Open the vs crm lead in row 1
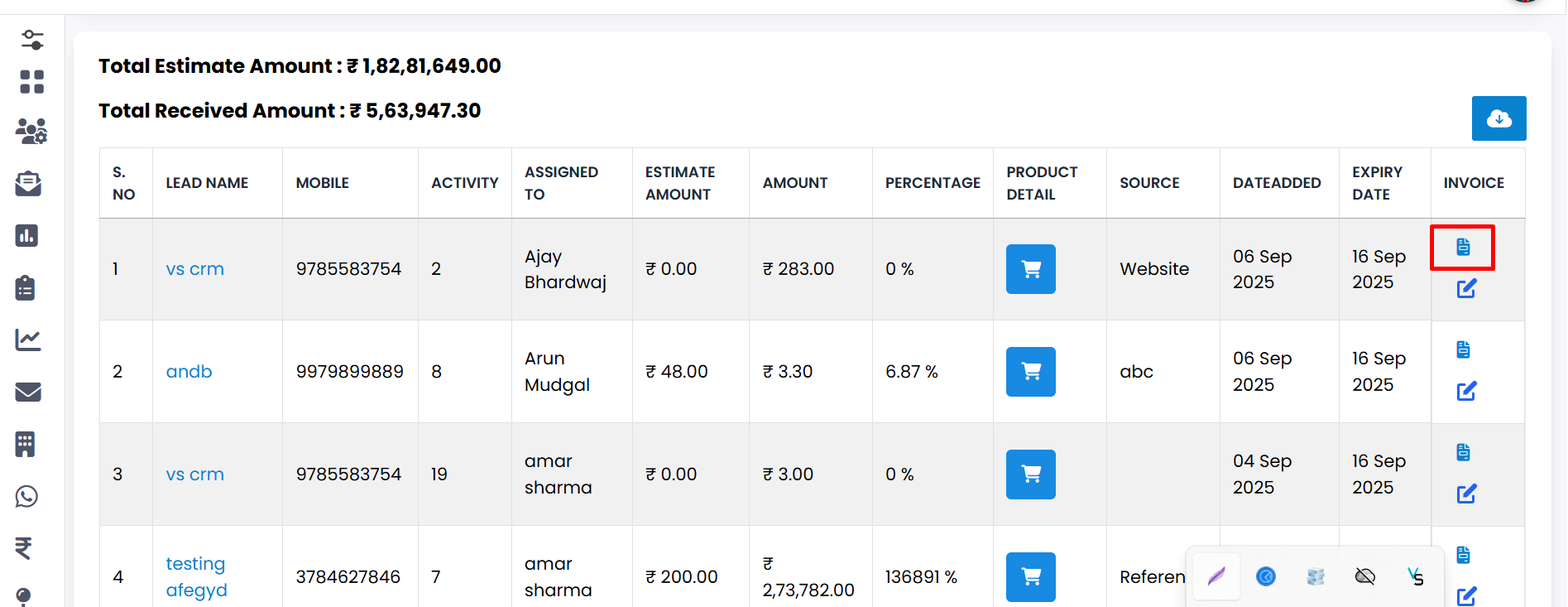Image resolution: width=1568 pixels, height=607 pixels. click(195, 269)
